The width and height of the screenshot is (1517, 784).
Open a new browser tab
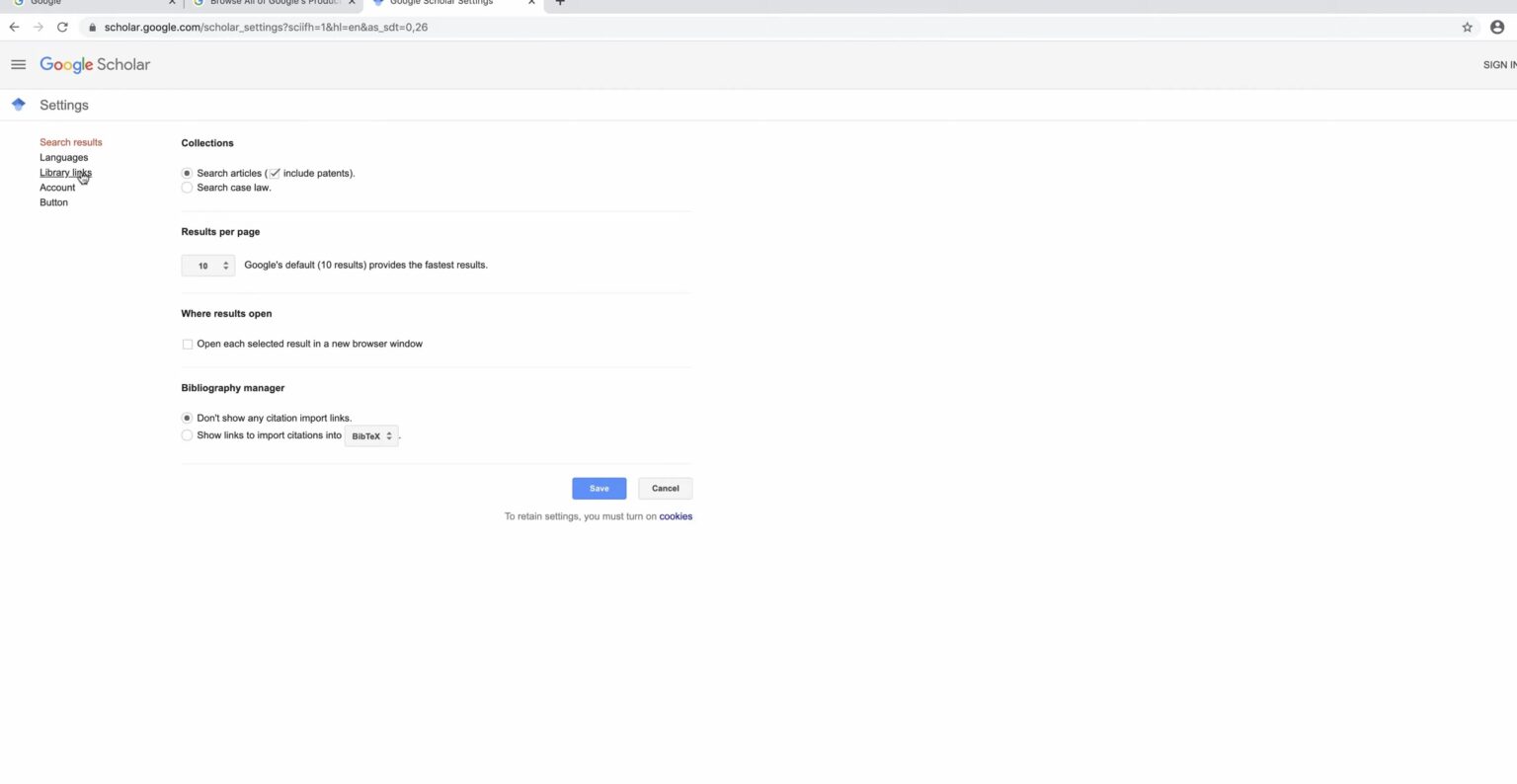[x=561, y=4]
